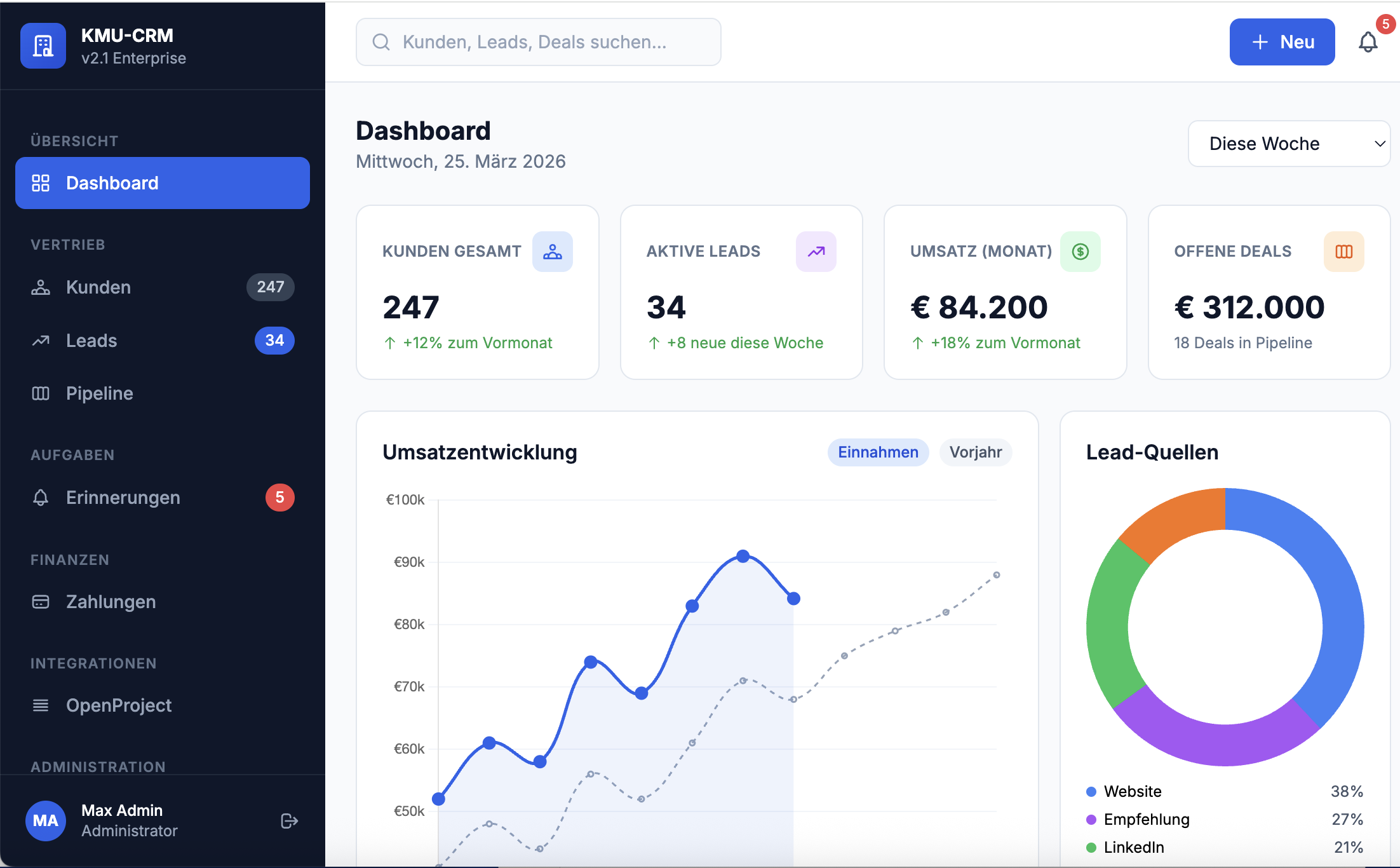Toggle the Einnahmen chart series
The image size is (1400, 868).
pyautogui.click(x=878, y=452)
